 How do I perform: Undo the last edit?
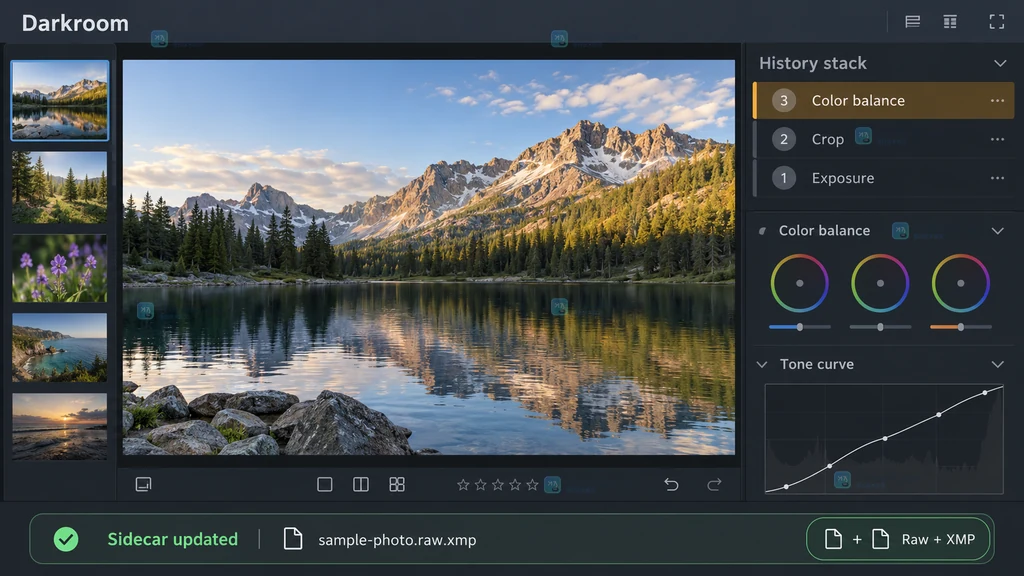(x=671, y=485)
